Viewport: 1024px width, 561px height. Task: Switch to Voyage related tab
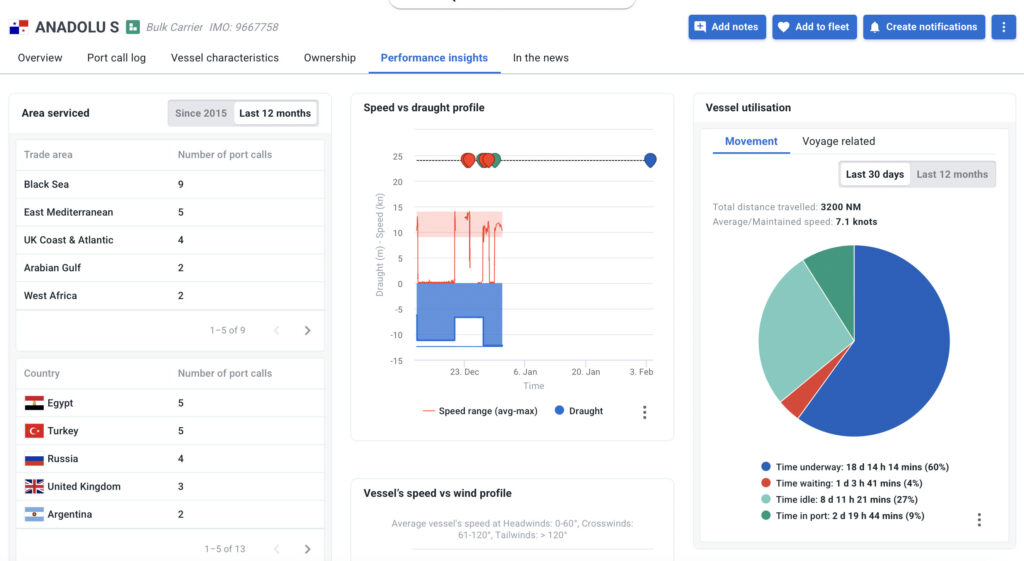pyautogui.click(x=838, y=141)
